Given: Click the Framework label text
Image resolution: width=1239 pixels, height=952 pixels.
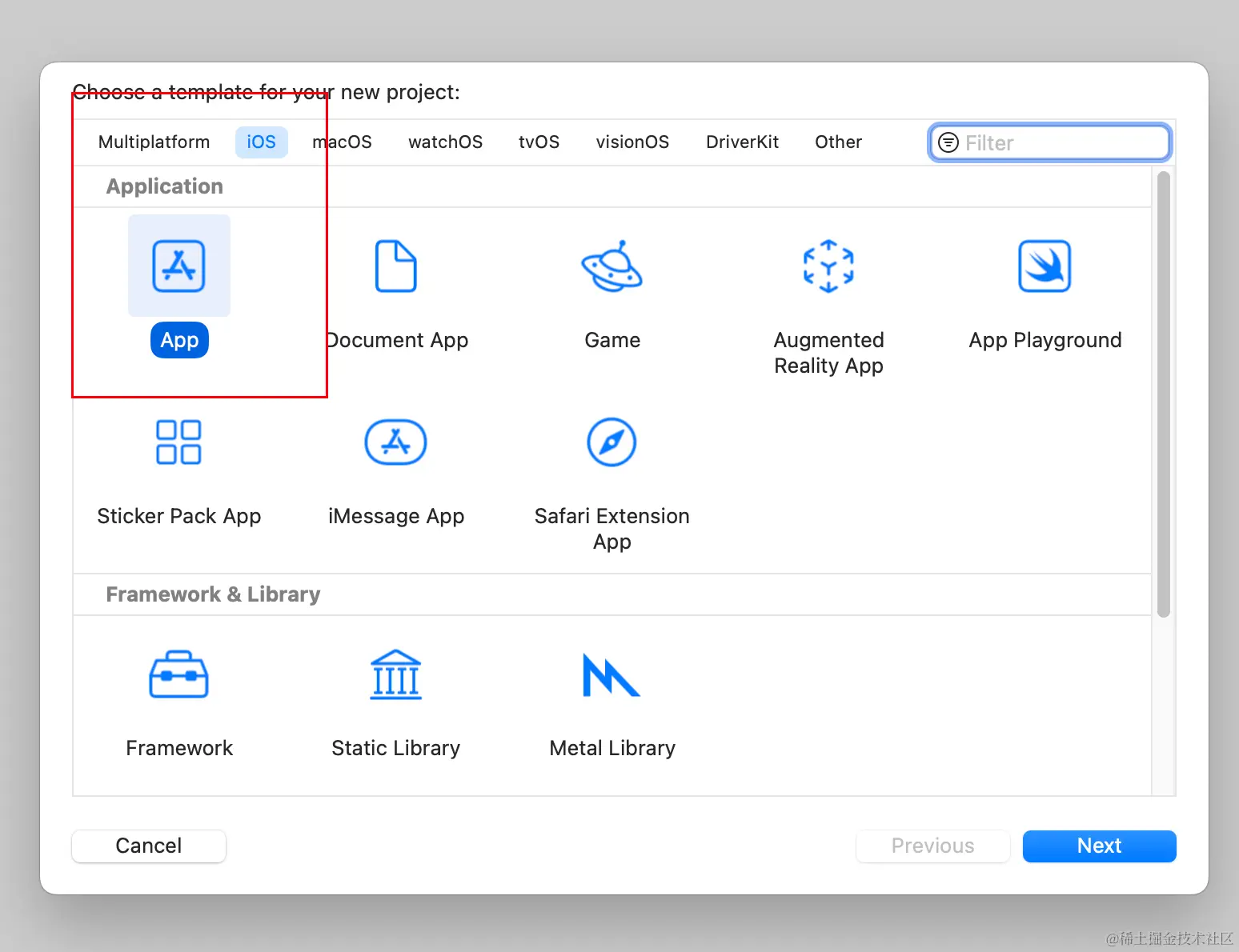Looking at the screenshot, I should (179, 748).
